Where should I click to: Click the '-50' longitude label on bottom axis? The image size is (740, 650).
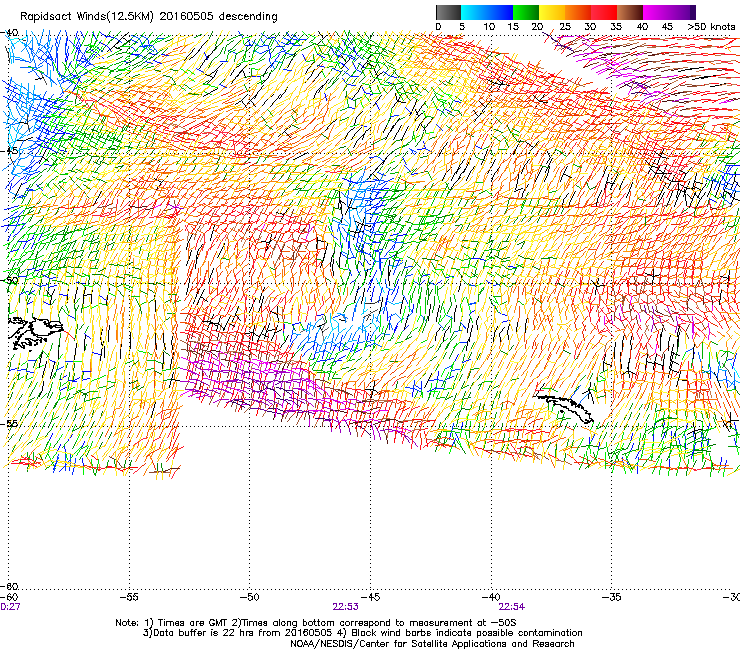pyautogui.click(x=250, y=597)
